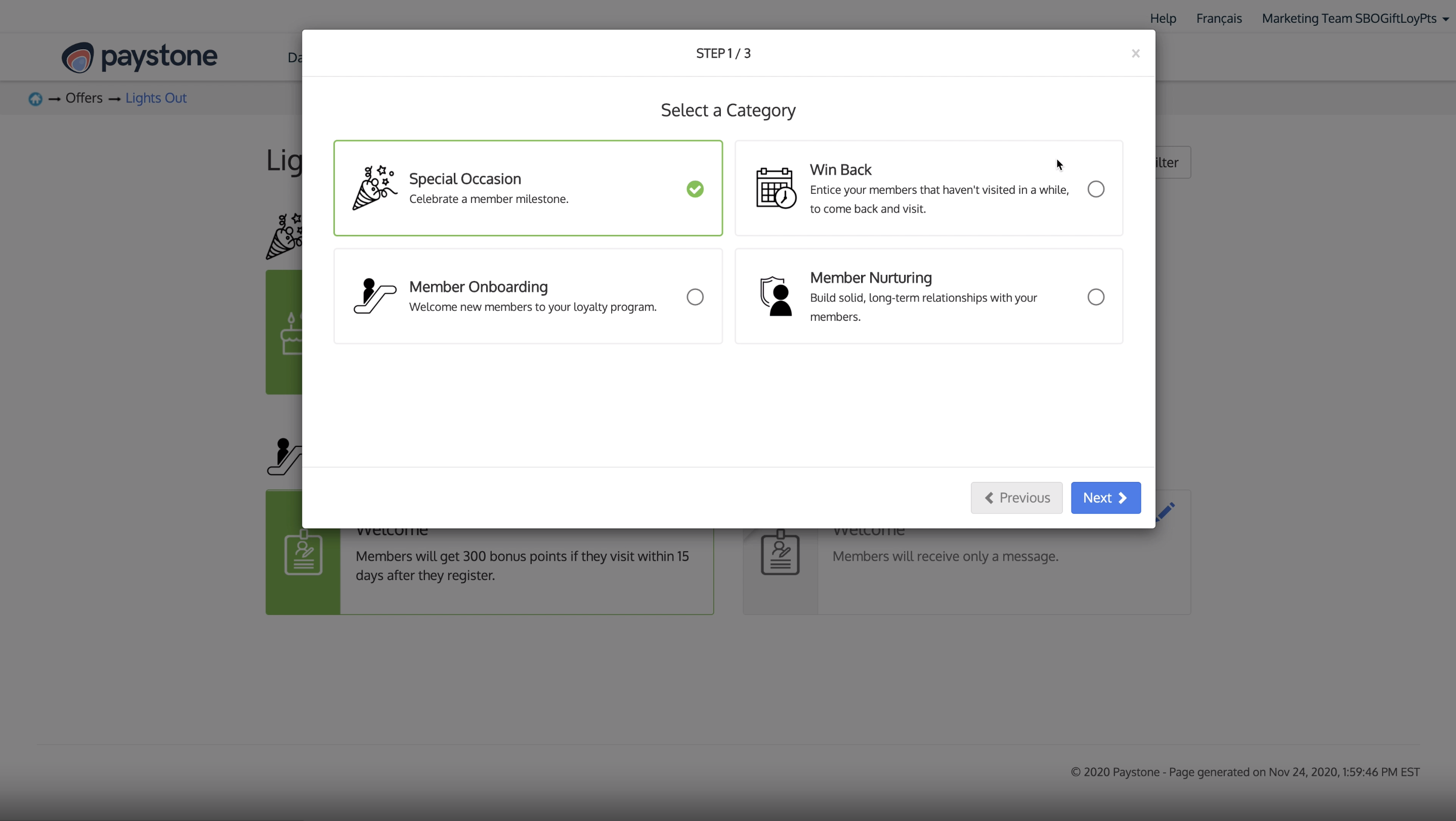Viewport: 1456px width, 821px height.
Task: Click the edit pencil on the Welcome card
Action: tap(1166, 511)
